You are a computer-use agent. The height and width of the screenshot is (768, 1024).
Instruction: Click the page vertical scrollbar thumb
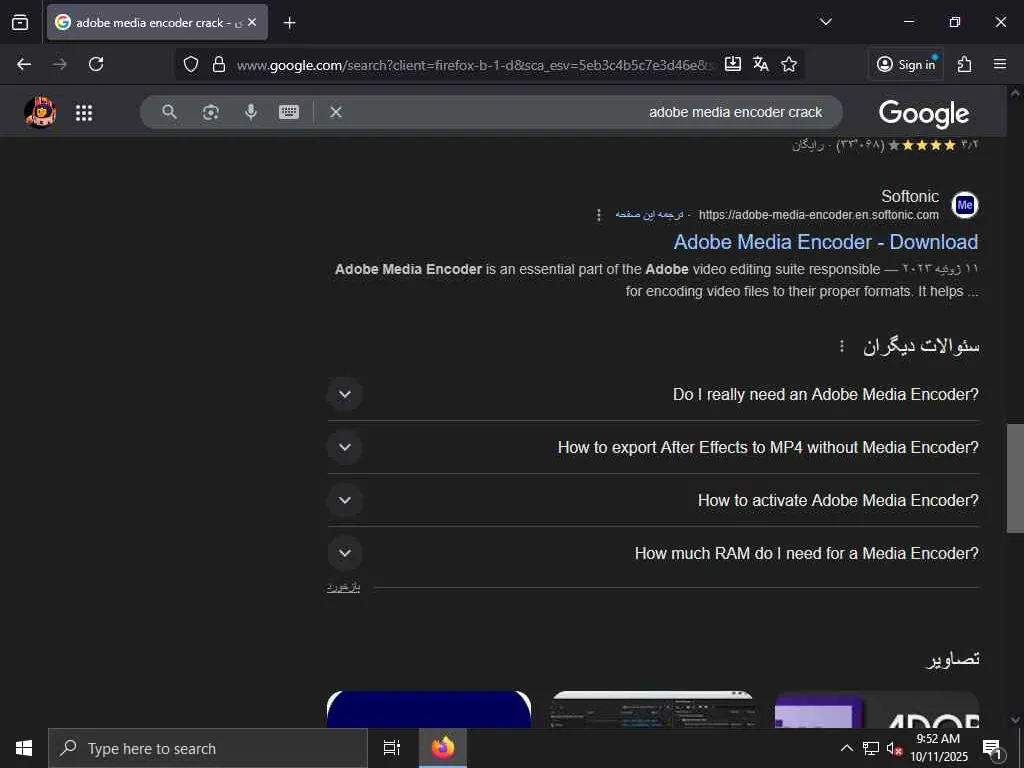(x=1015, y=479)
